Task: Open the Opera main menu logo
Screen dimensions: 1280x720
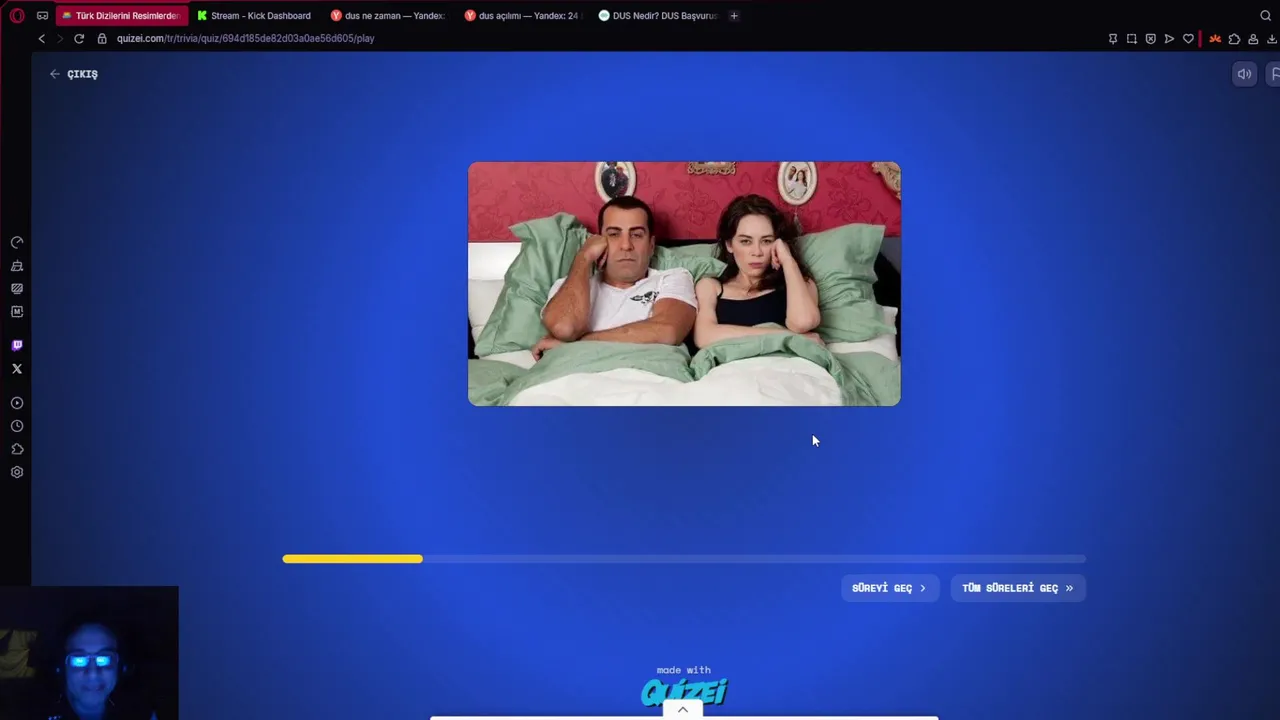Action: click(x=16, y=15)
